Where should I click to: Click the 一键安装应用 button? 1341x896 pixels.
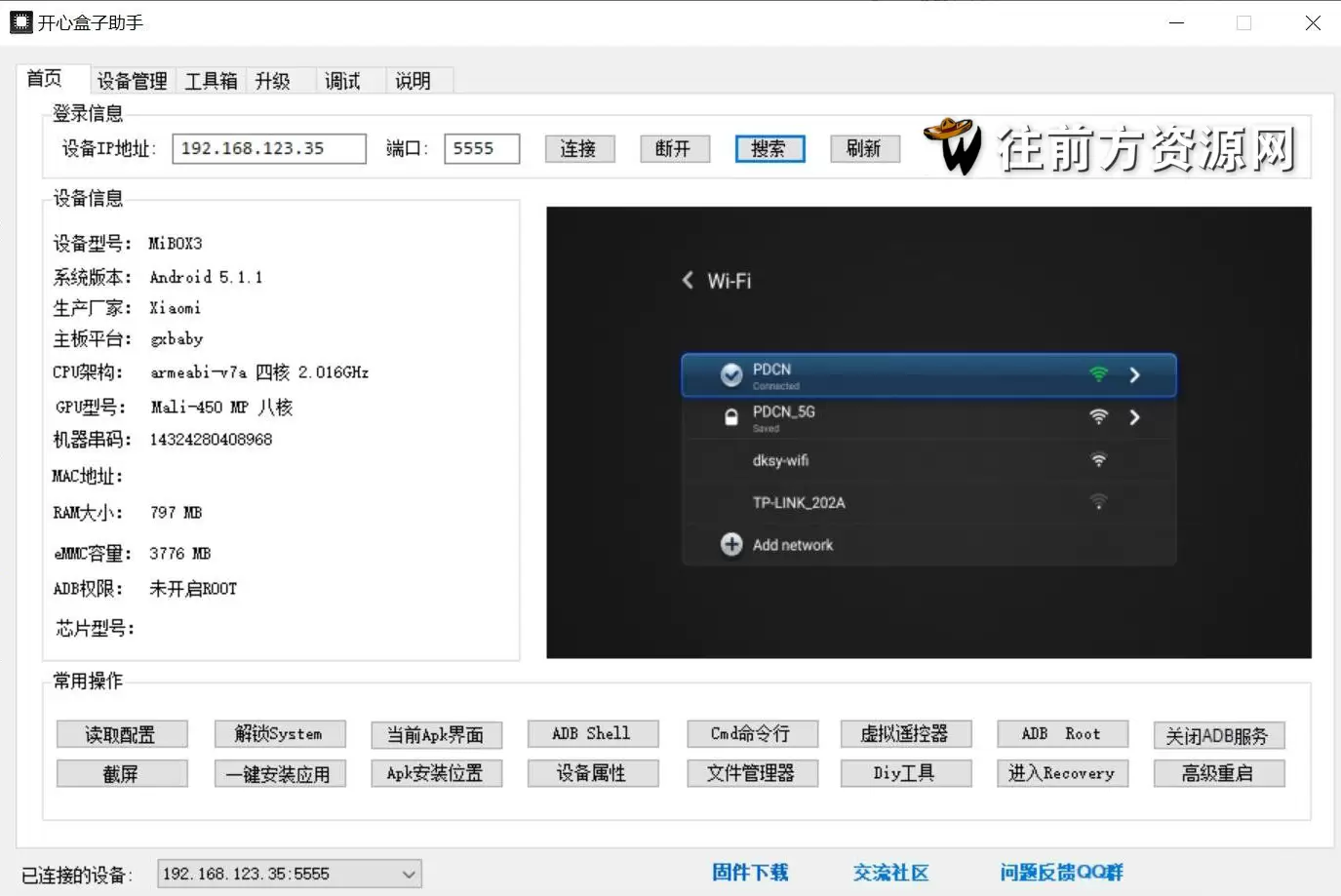[x=280, y=774]
